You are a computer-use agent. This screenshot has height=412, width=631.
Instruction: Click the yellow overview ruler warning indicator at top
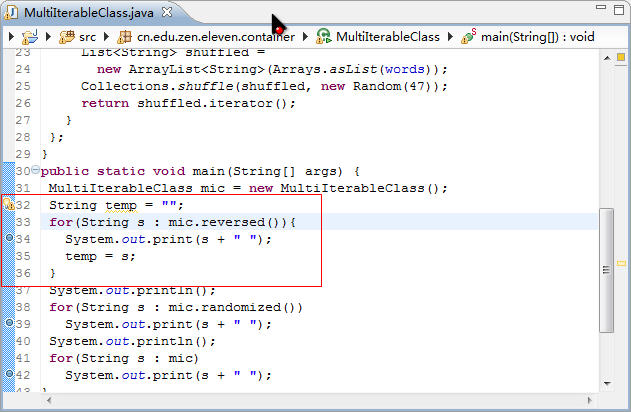621,58
